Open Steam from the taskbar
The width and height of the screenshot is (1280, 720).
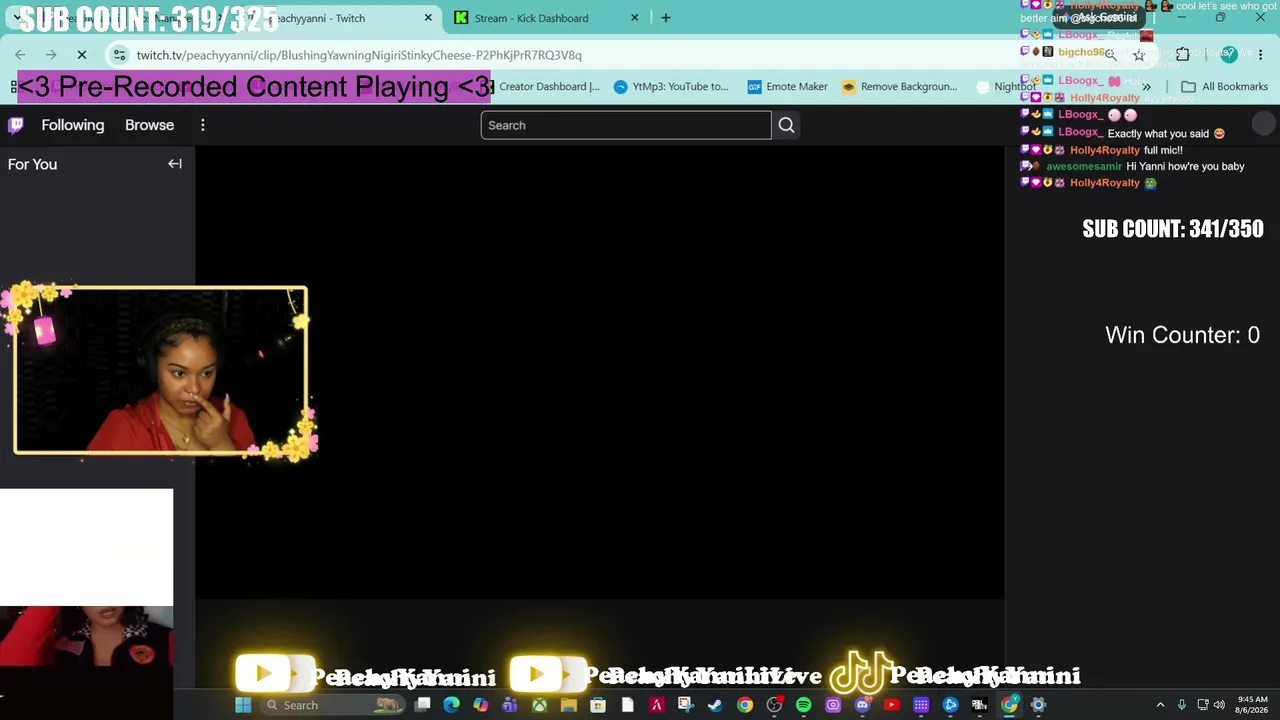(x=715, y=705)
